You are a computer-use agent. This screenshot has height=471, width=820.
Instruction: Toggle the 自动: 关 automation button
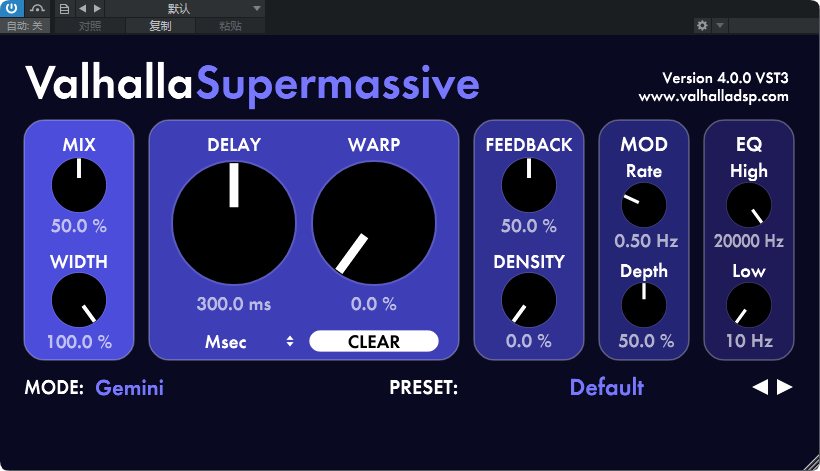pos(25,26)
